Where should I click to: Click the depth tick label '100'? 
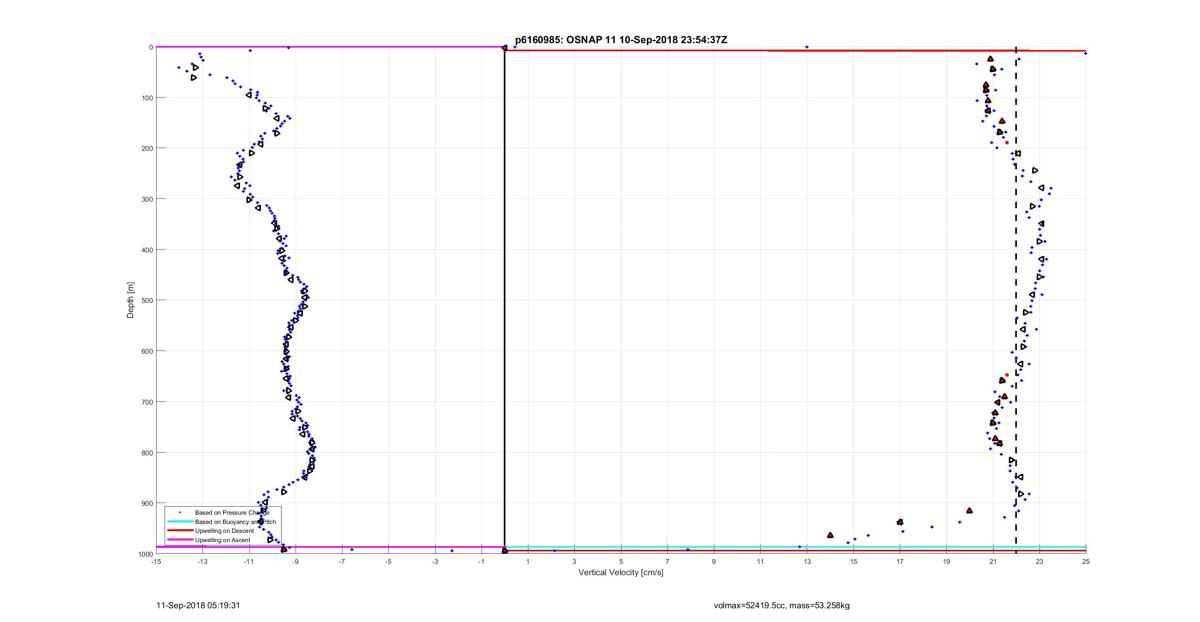(x=146, y=98)
